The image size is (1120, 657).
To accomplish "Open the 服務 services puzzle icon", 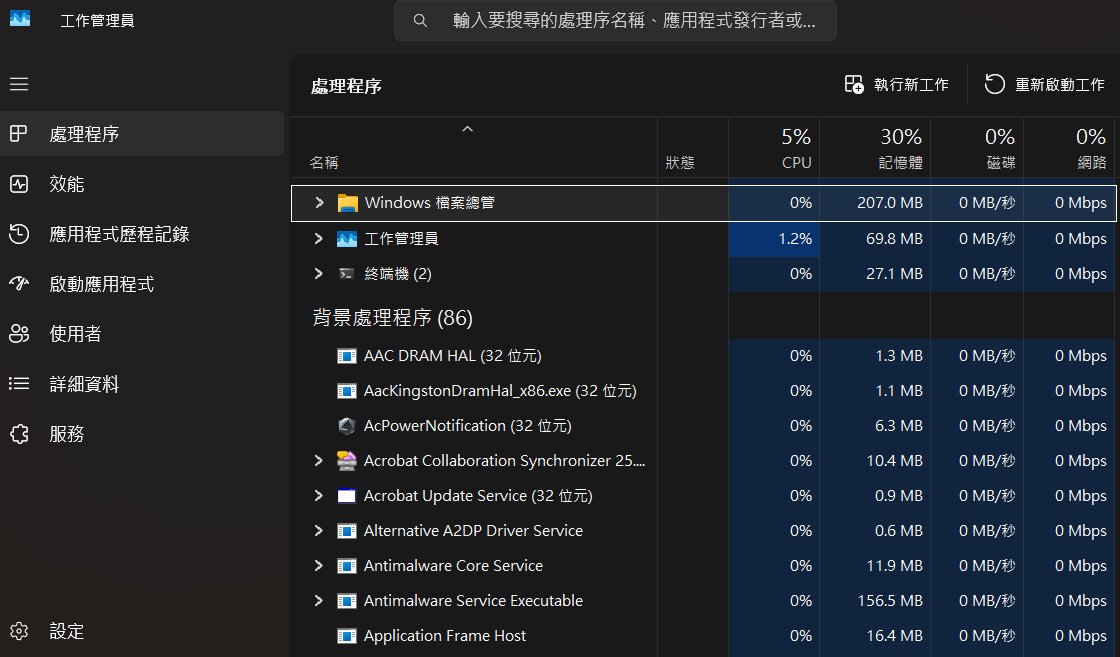I will click(19, 434).
